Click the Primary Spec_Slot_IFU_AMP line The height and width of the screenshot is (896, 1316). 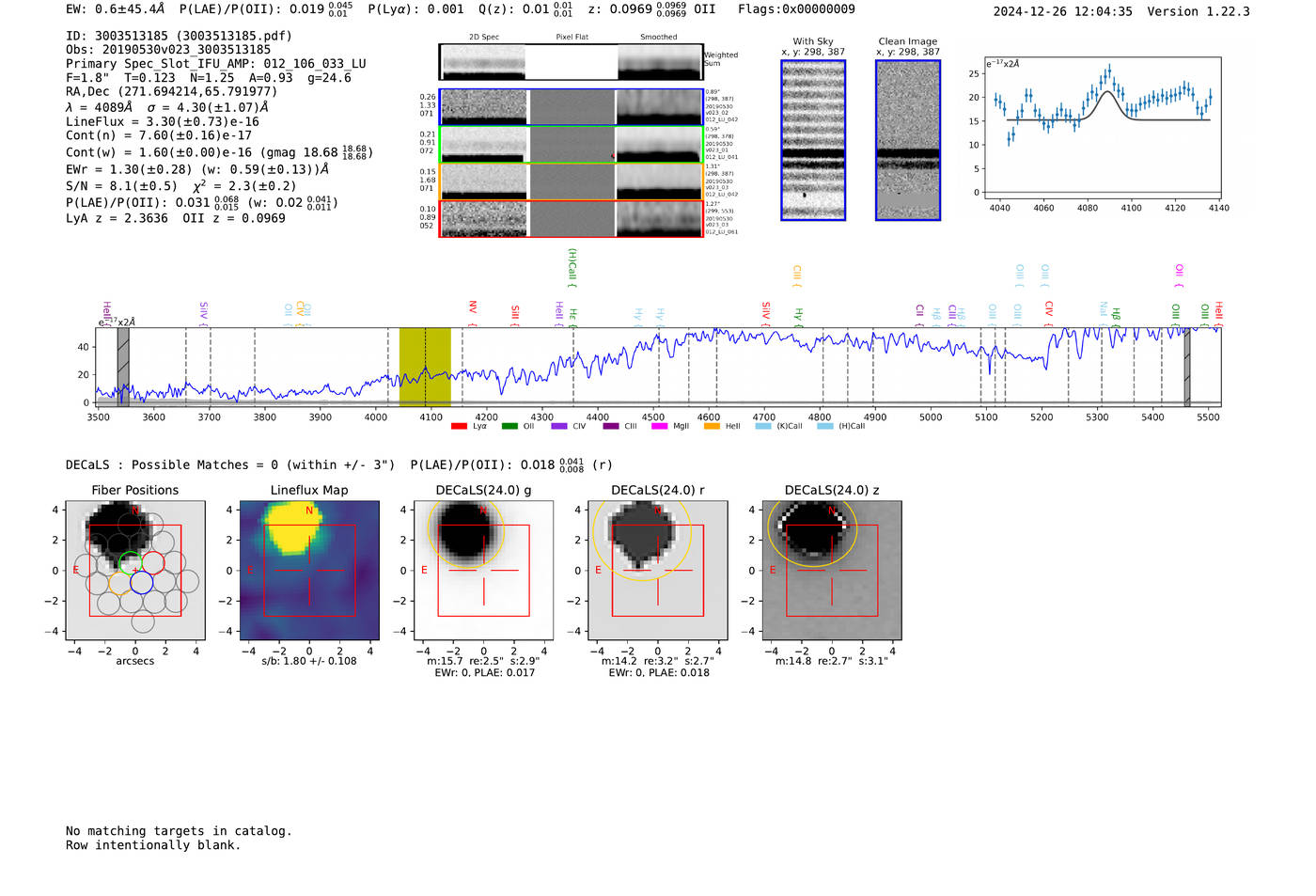tap(216, 64)
